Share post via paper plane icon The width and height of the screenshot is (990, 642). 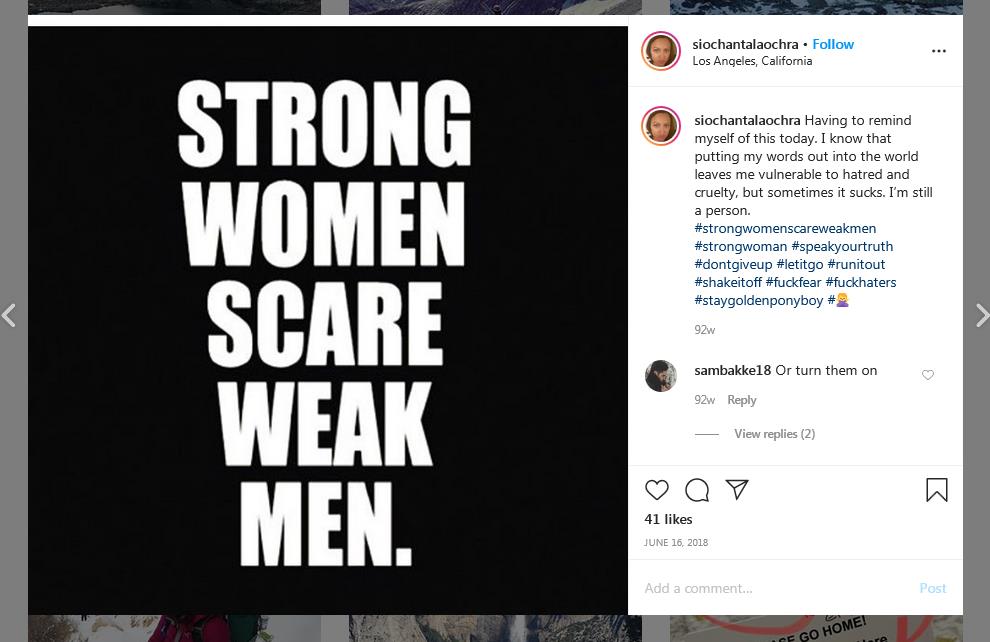point(737,490)
